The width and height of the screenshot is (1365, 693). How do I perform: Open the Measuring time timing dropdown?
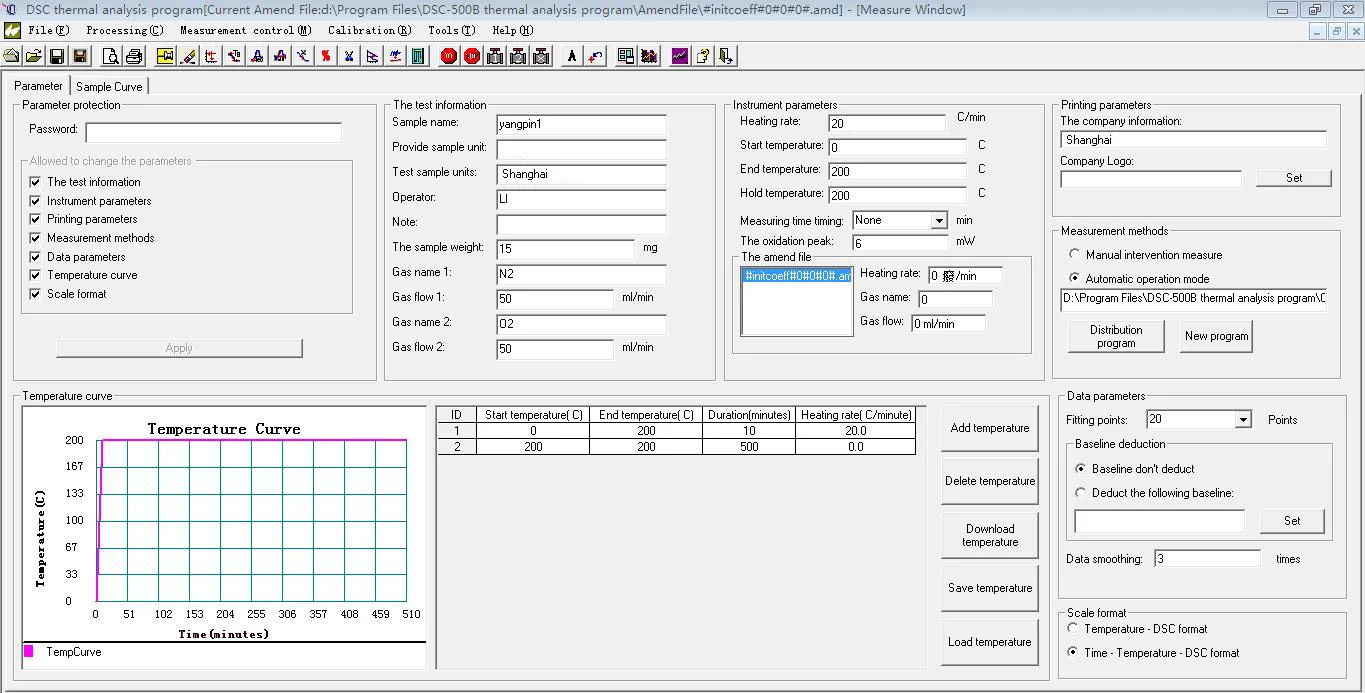click(x=938, y=221)
